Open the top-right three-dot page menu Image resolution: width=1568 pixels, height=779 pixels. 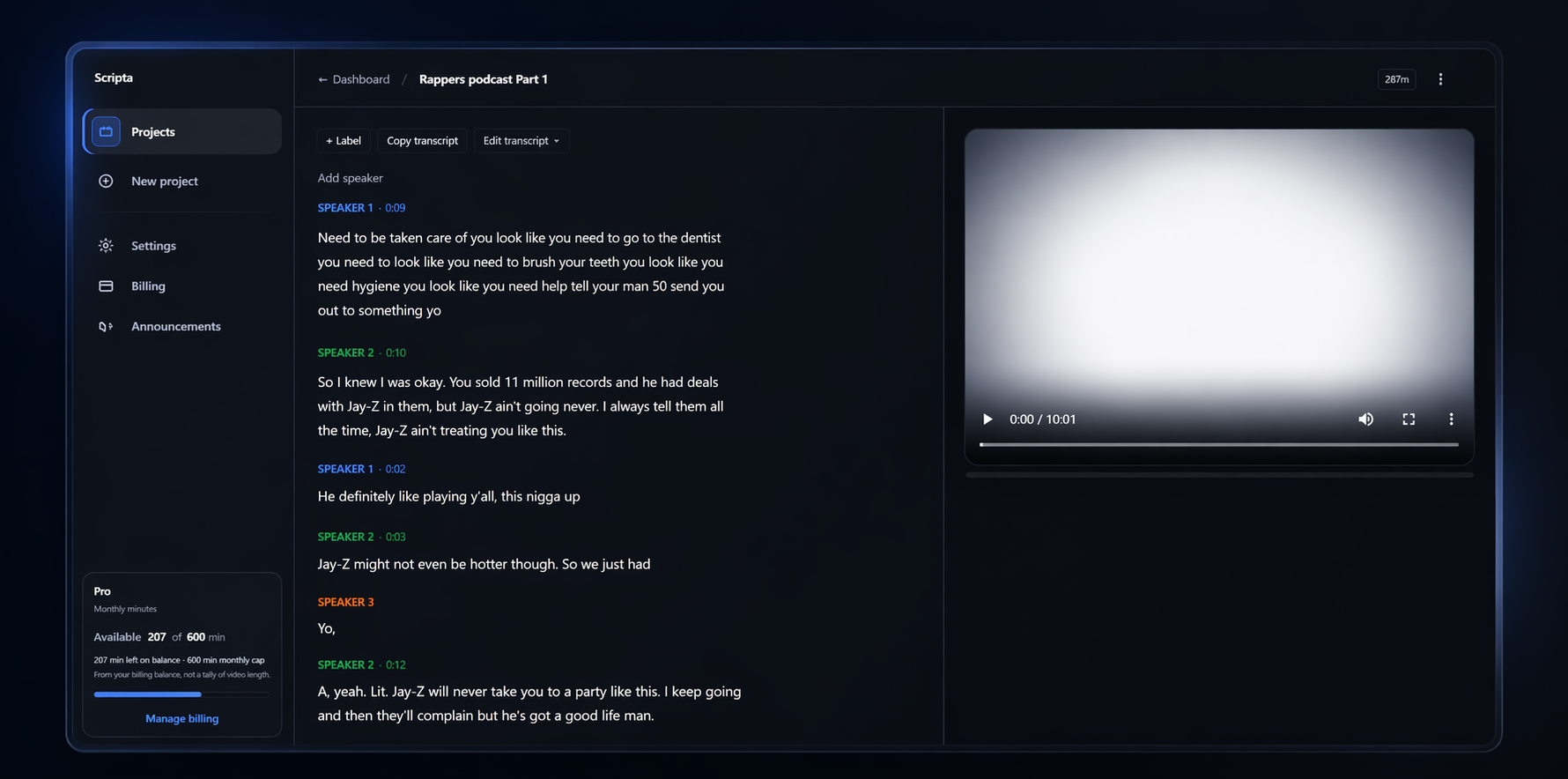pos(1440,79)
